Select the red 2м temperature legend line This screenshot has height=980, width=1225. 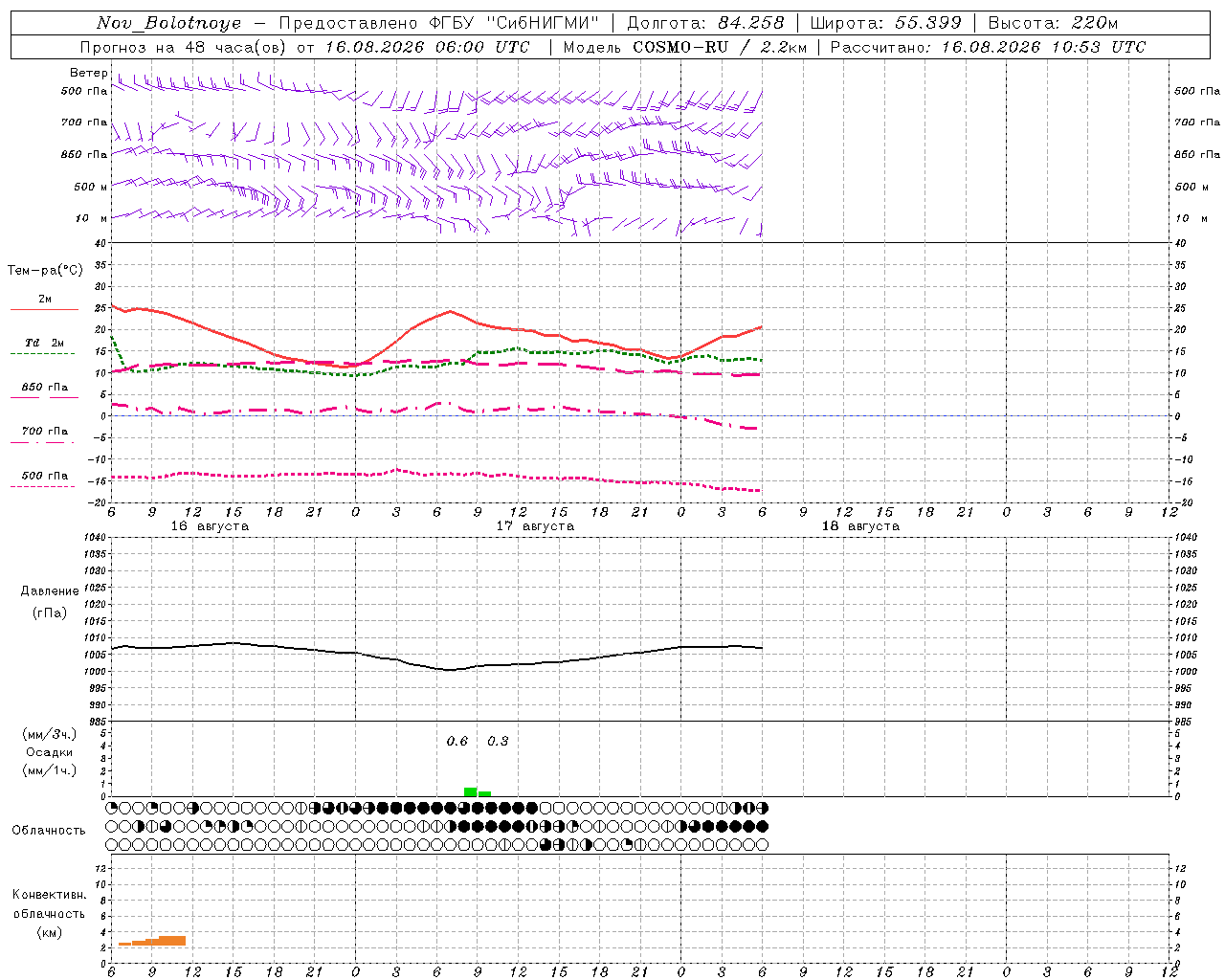click(44, 309)
